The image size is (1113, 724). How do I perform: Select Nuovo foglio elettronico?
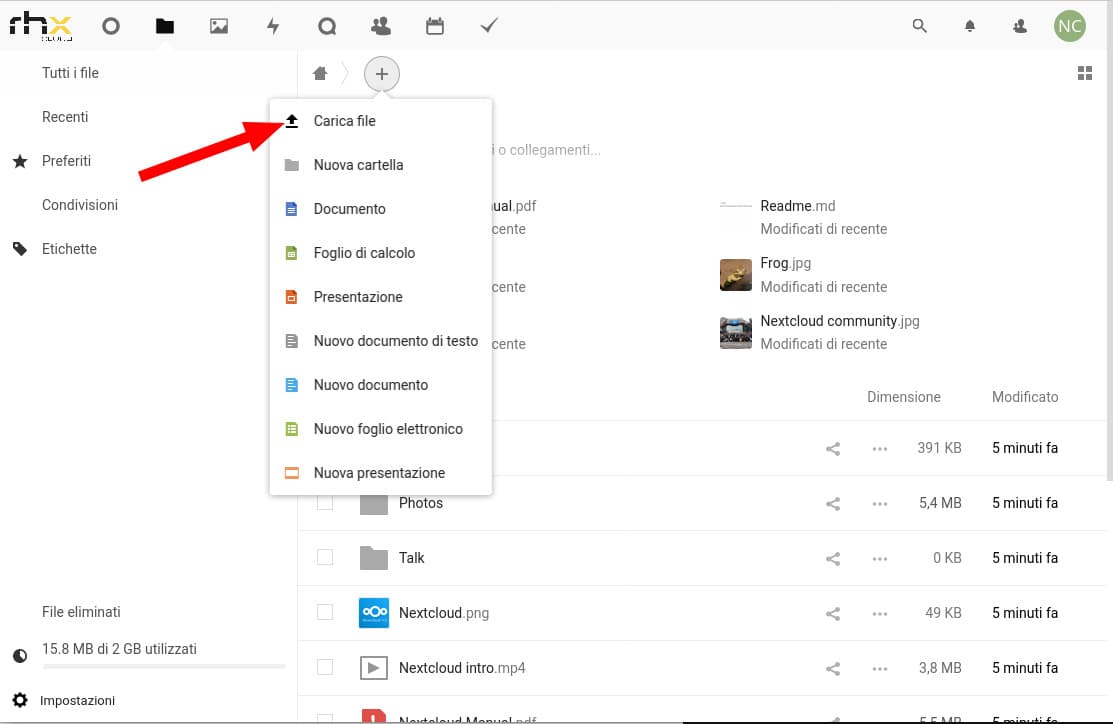[x=380, y=429]
